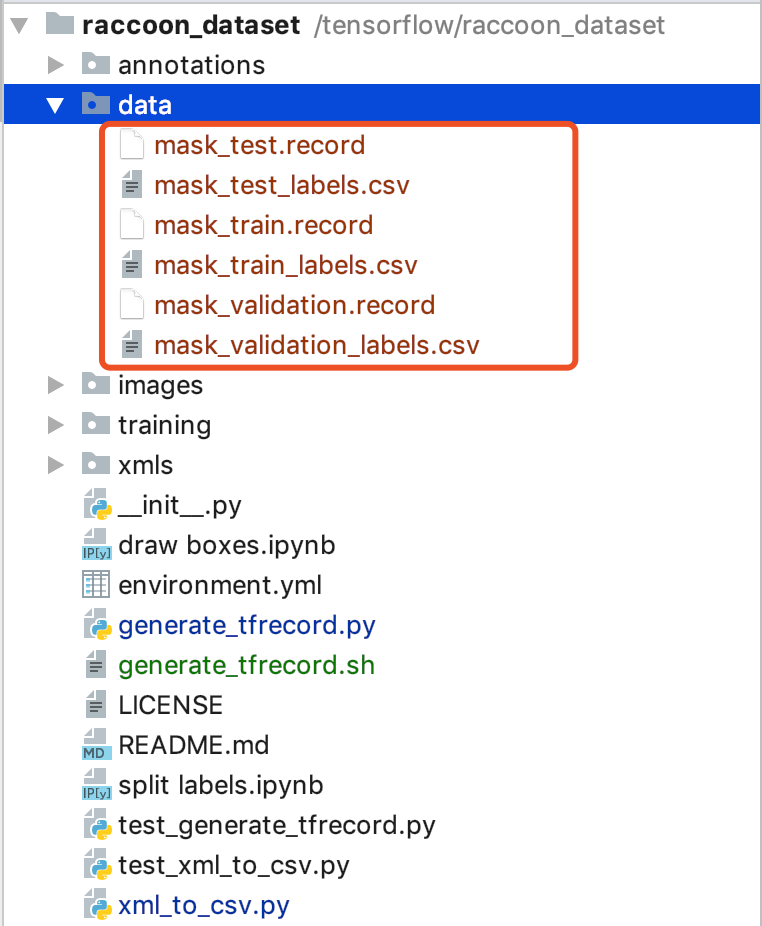Select mask_validation.record file

click(294, 305)
